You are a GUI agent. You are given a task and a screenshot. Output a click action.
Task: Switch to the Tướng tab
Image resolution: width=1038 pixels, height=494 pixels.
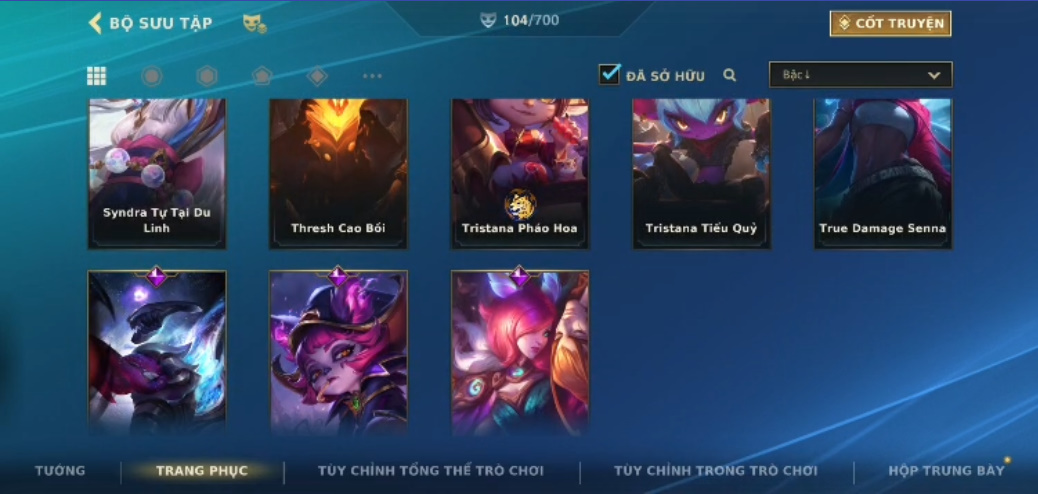click(x=60, y=471)
